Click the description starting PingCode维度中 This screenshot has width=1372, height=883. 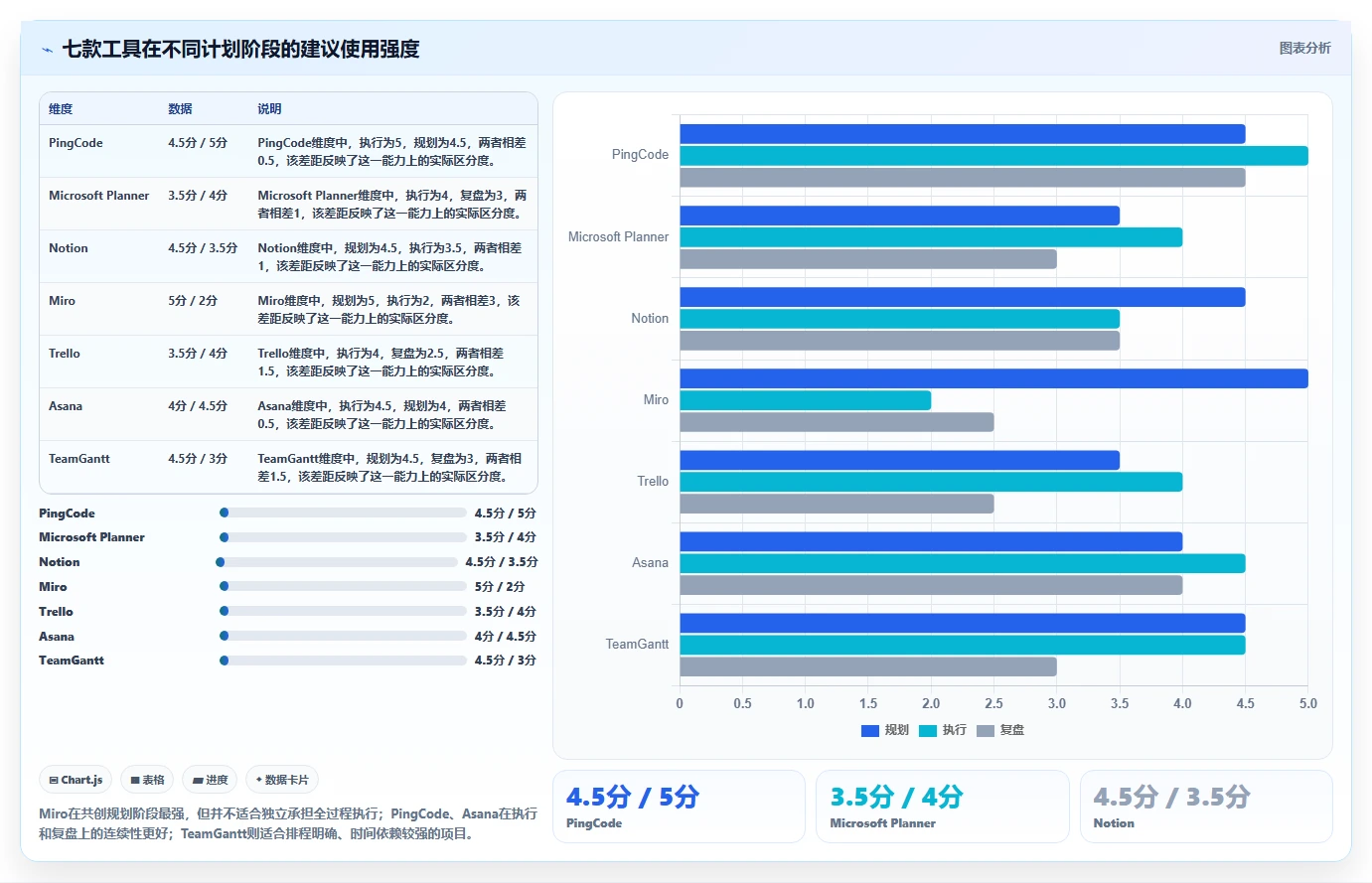[x=391, y=152]
